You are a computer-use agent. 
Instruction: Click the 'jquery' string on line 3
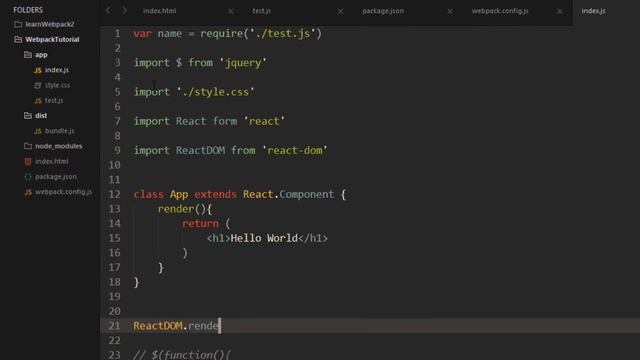[x=243, y=63]
